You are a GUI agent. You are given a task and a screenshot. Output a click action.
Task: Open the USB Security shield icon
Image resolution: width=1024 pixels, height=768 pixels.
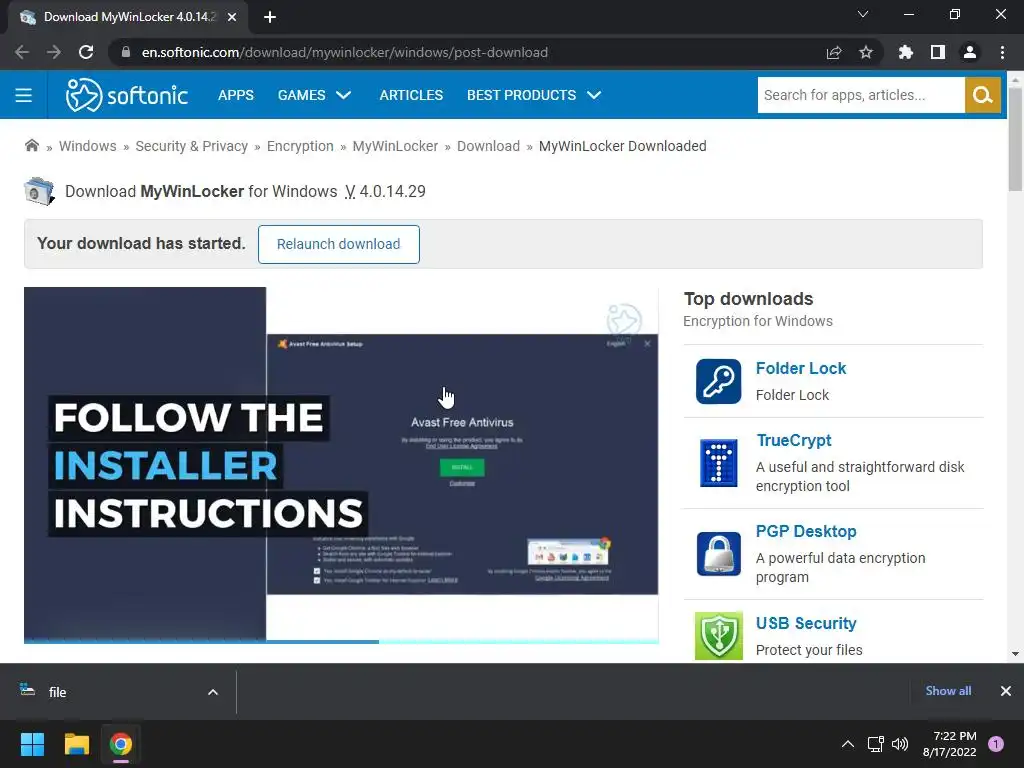pyautogui.click(x=718, y=636)
